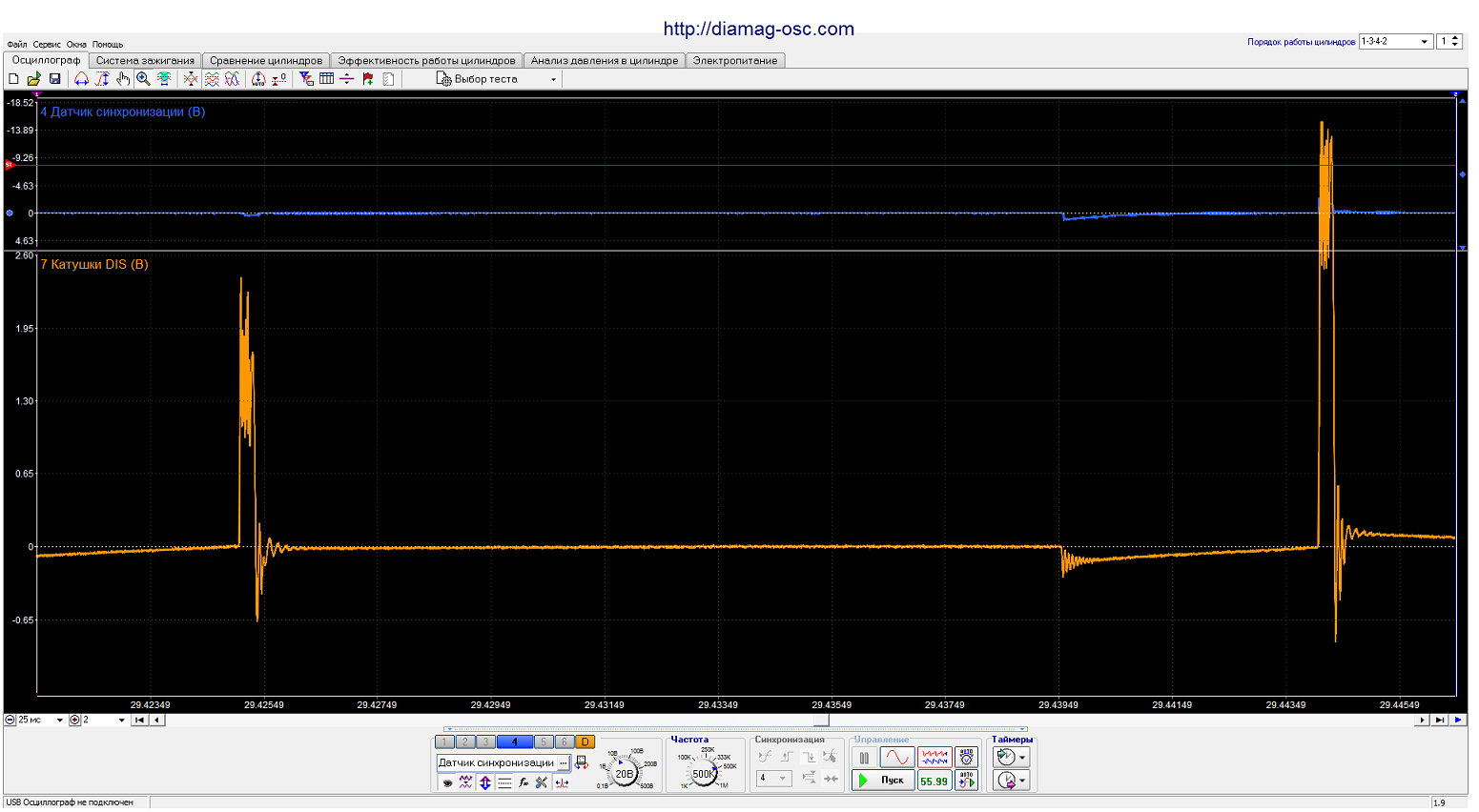Click the ellipsis button beside Датчик синхронизации
This screenshot has height=812, width=1479.
click(564, 762)
